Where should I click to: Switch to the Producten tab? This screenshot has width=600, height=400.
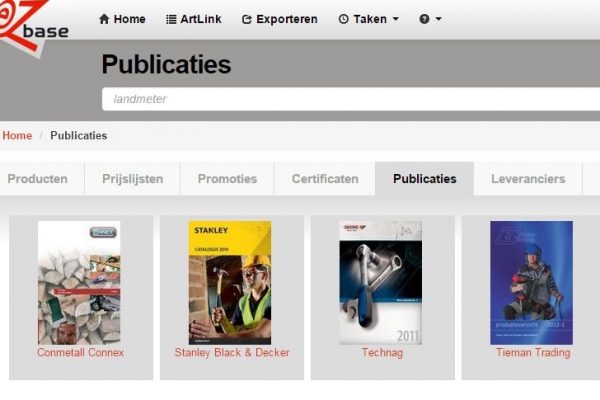pos(38,179)
